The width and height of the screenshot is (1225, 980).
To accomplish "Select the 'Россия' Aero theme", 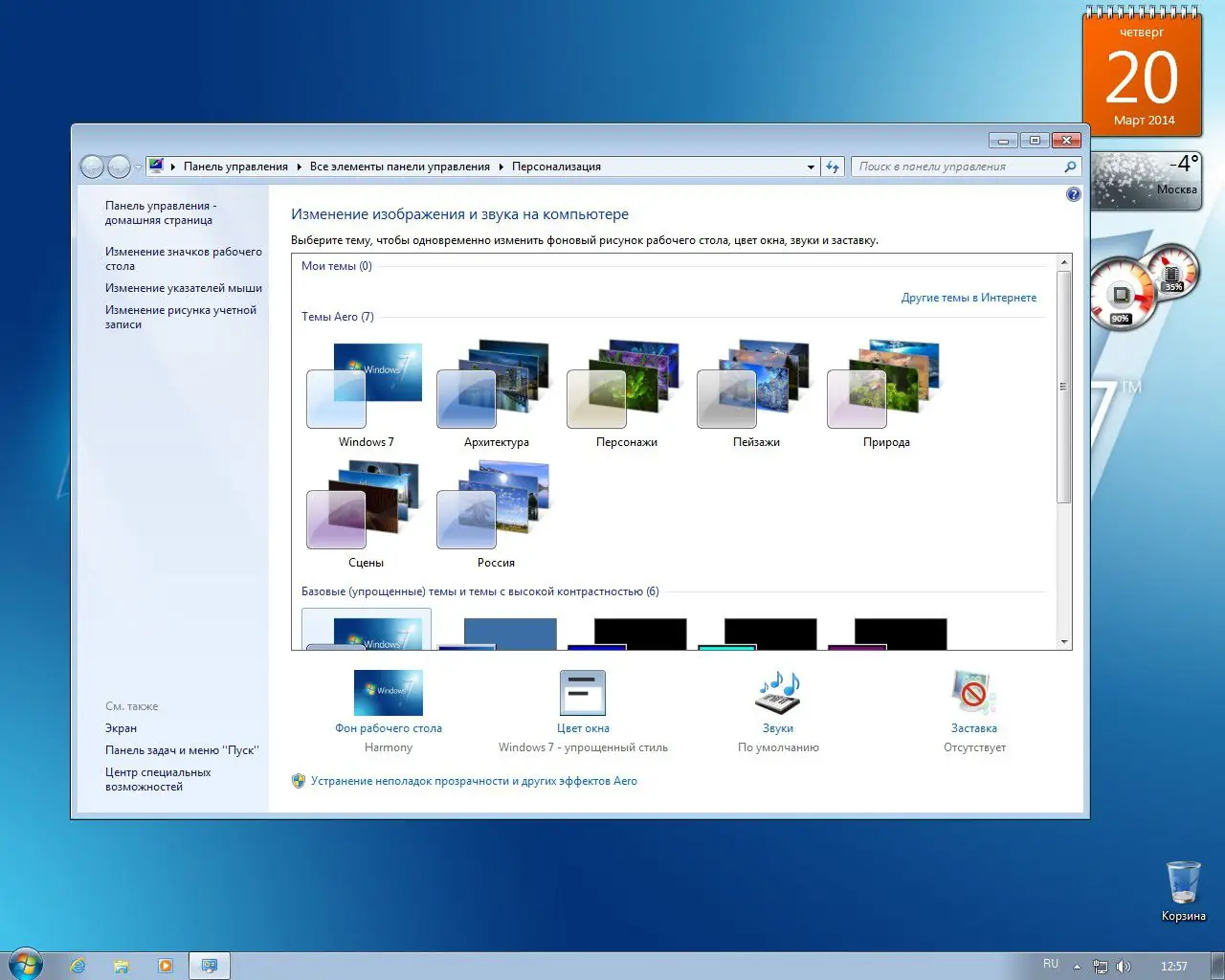I will (x=496, y=513).
